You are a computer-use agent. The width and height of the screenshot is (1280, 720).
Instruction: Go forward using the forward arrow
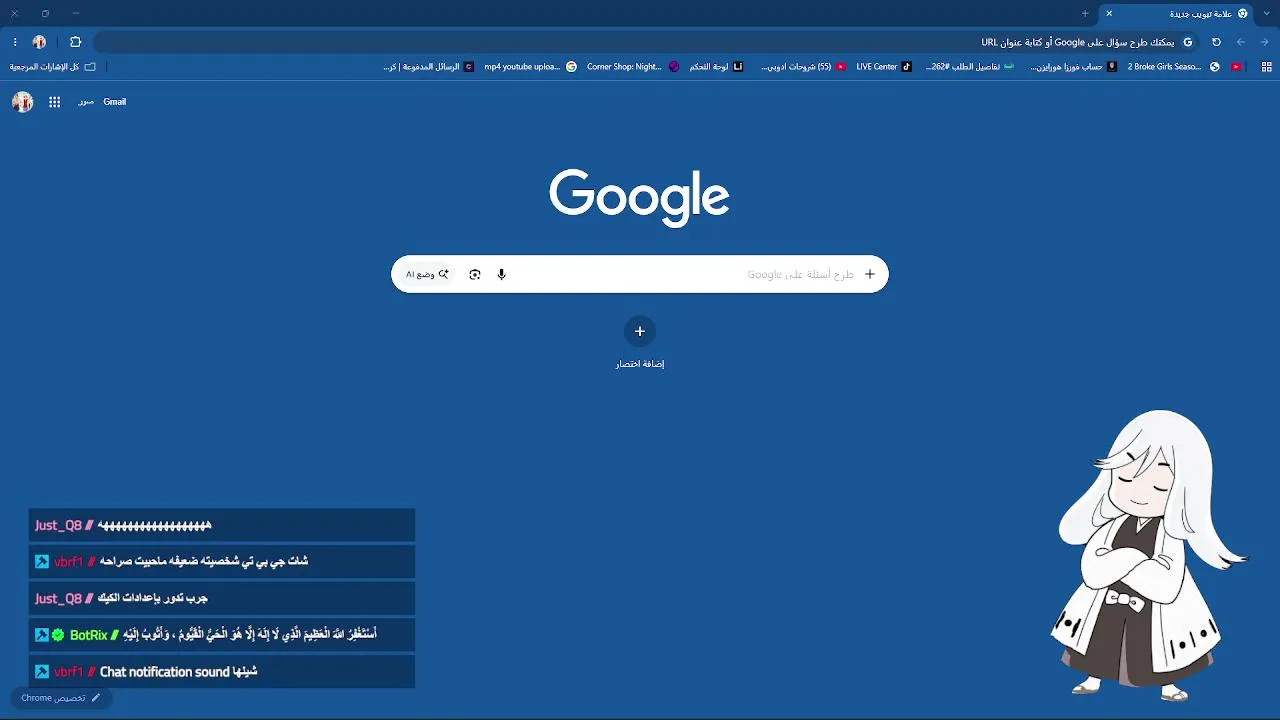click(x=1265, y=42)
